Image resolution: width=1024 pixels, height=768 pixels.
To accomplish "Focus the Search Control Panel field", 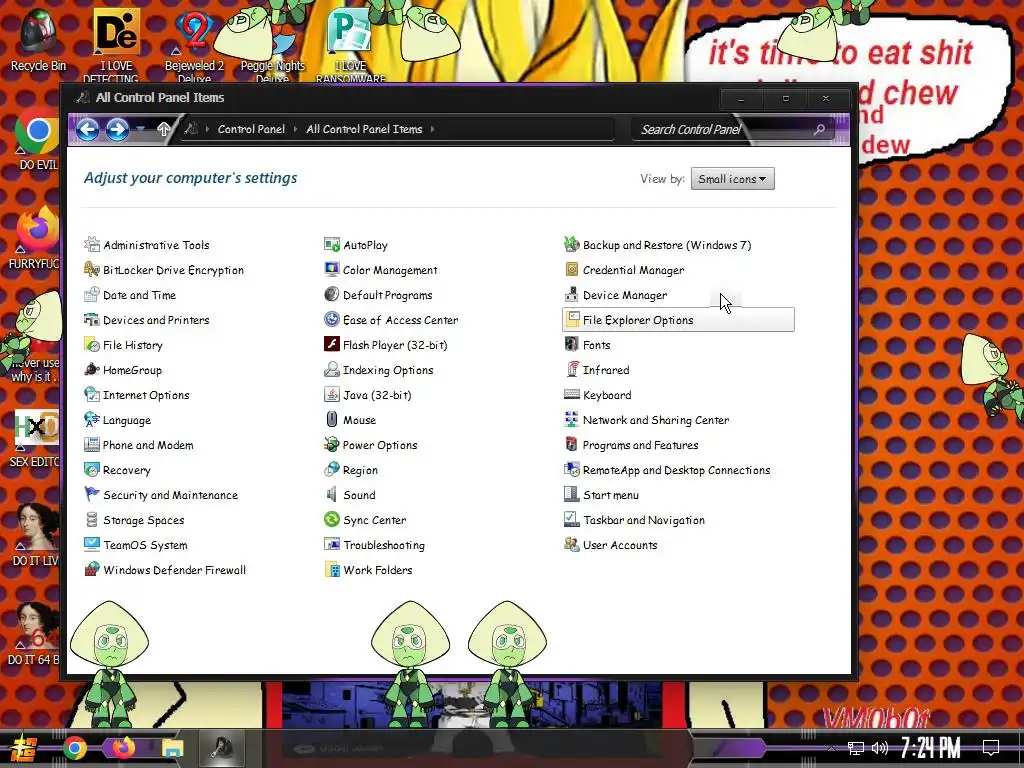I will pos(731,129).
